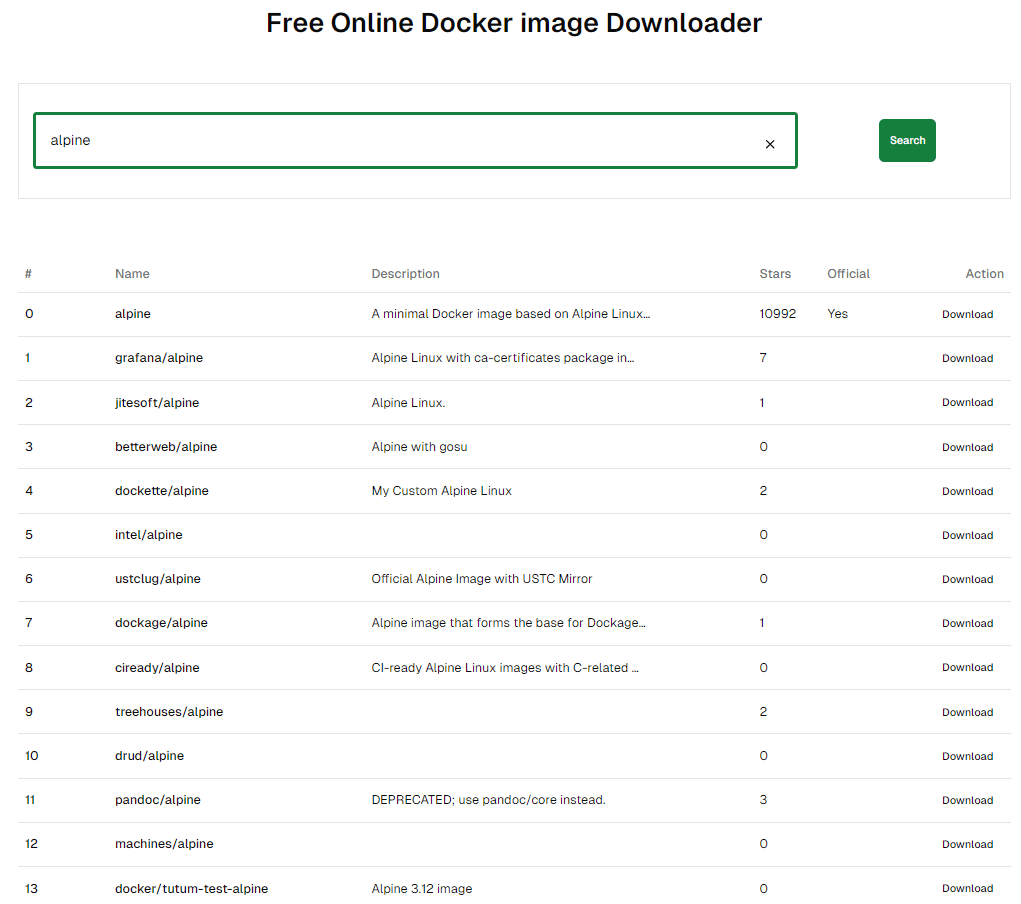The height and width of the screenshot is (904, 1021).
Task: Download the drud/alpine image
Action: (967, 756)
